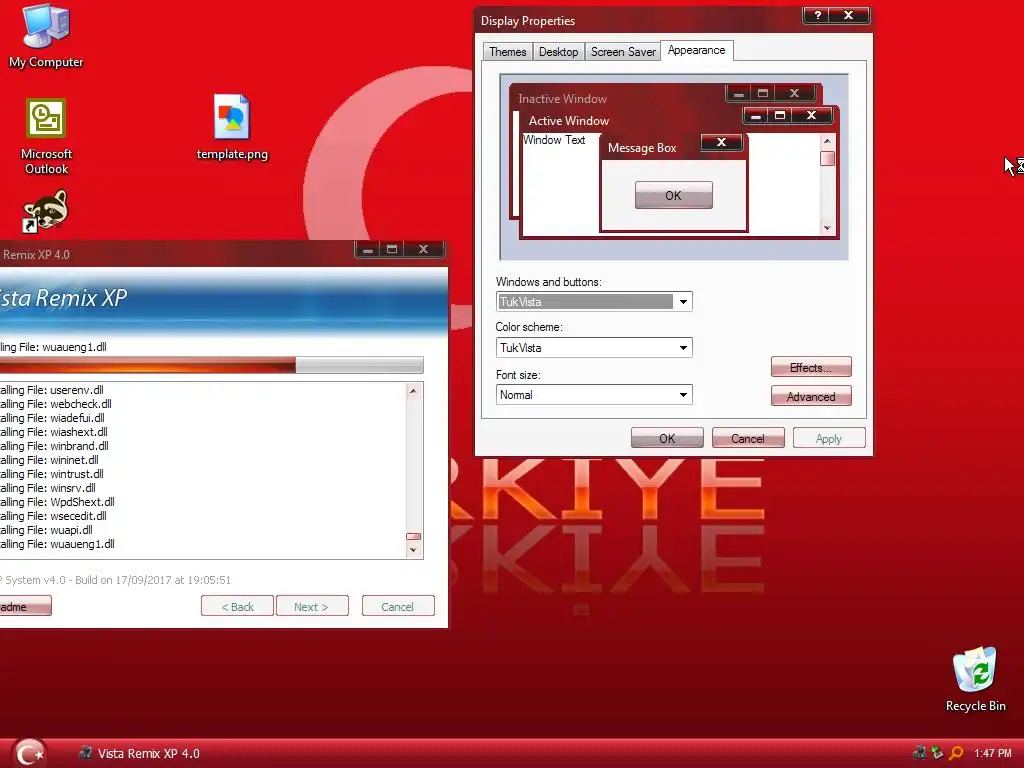This screenshot has height=768, width=1024.
Task: Click preview Inactive Window close icon
Action: (x=794, y=93)
